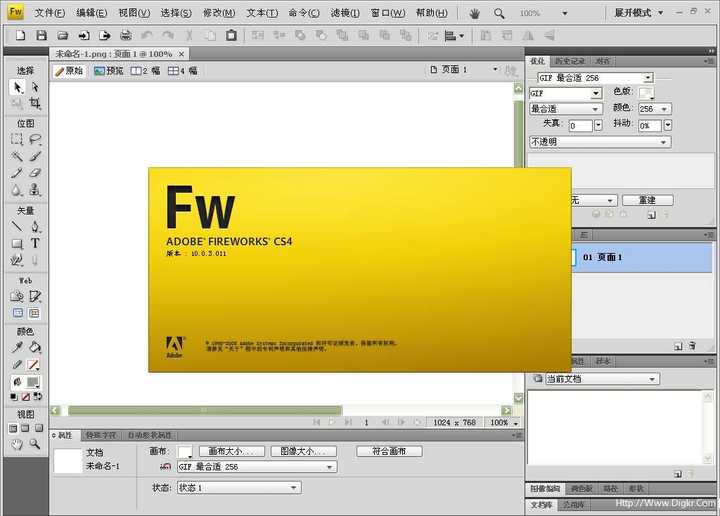The width and height of the screenshot is (720, 516).
Task: Open the 滤镜(I) menu
Action: click(345, 13)
